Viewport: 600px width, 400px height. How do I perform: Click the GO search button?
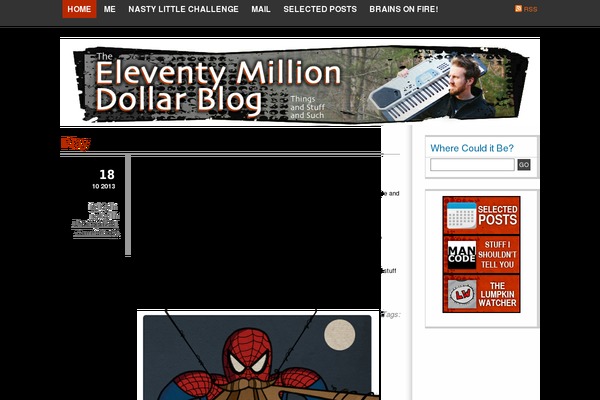point(524,165)
